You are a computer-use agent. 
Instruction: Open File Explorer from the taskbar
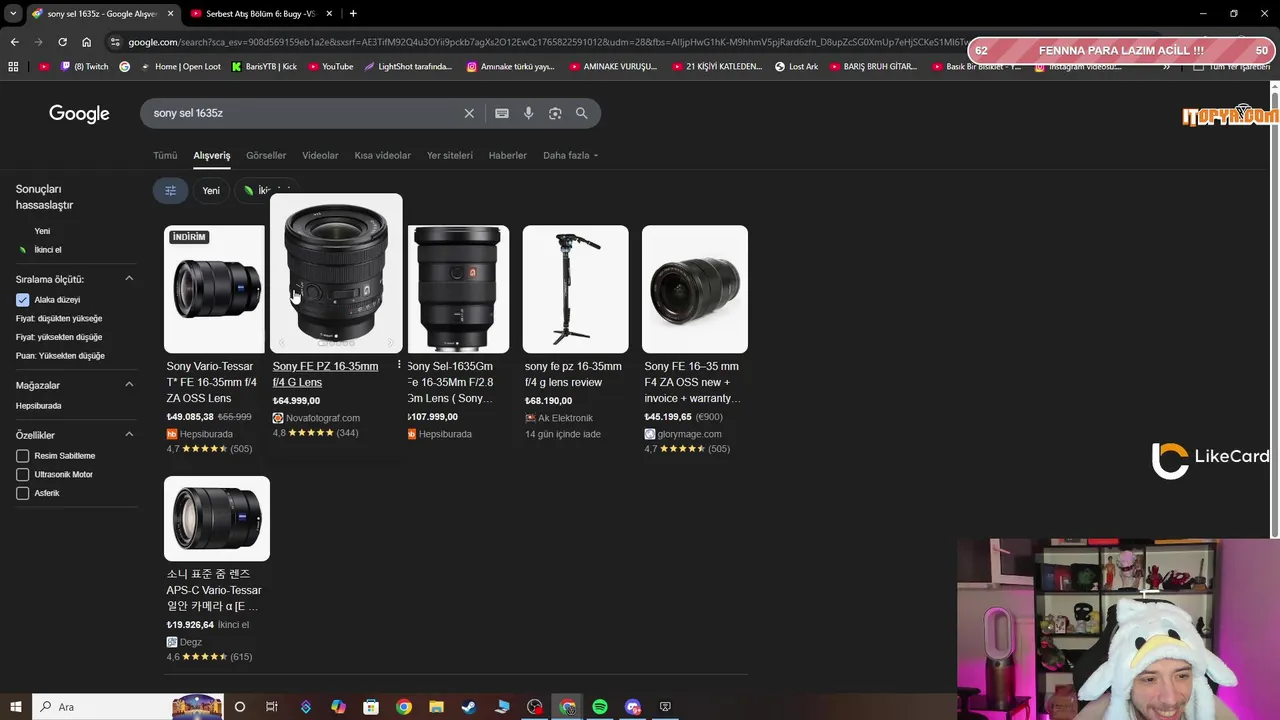(436, 707)
